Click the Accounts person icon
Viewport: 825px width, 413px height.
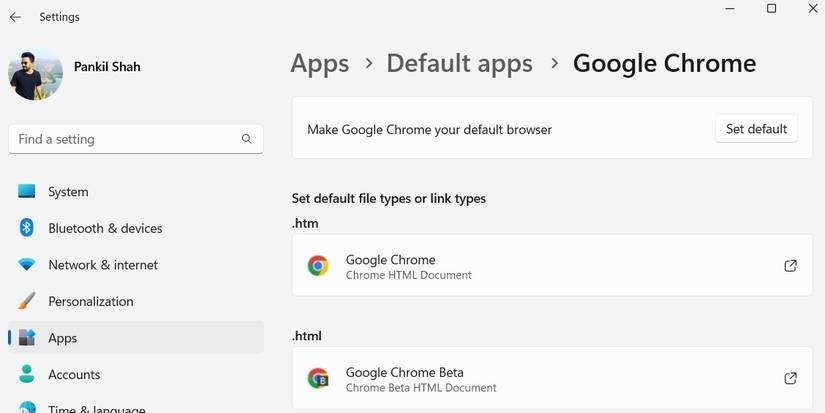[x=27, y=374]
